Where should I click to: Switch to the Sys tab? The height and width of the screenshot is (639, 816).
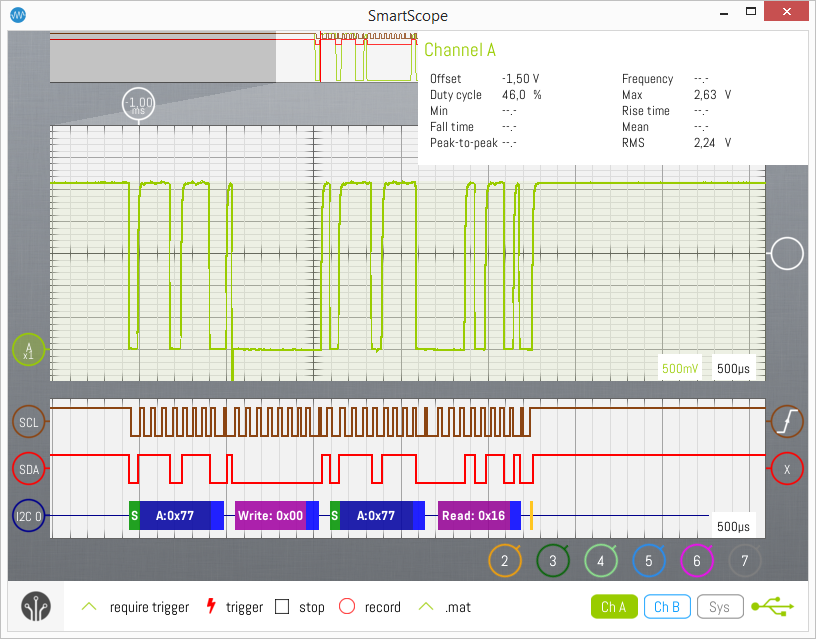pyautogui.click(x=719, y=606)
